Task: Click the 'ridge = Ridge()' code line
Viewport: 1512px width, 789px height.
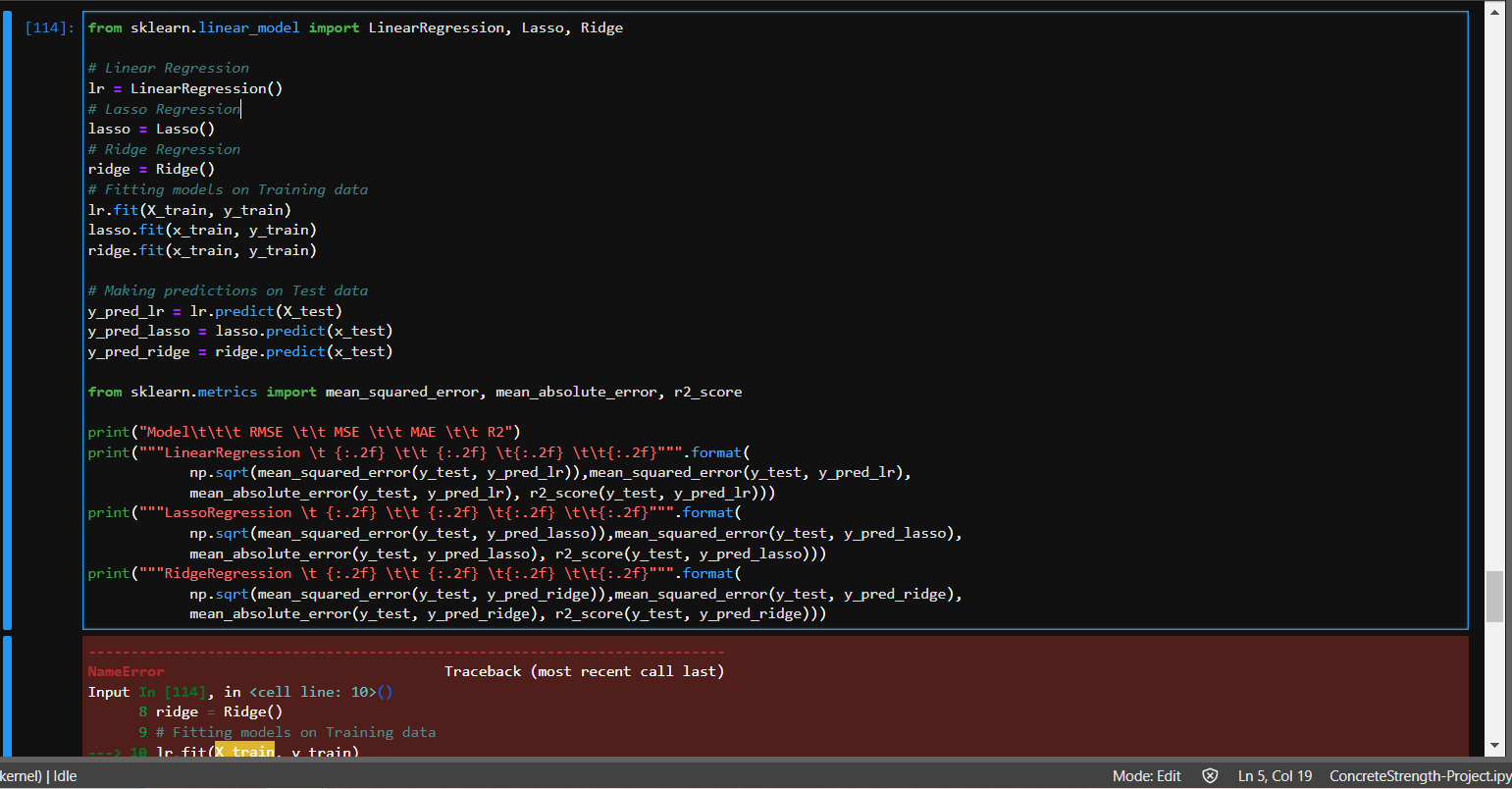Action: (x=151, y=169)
